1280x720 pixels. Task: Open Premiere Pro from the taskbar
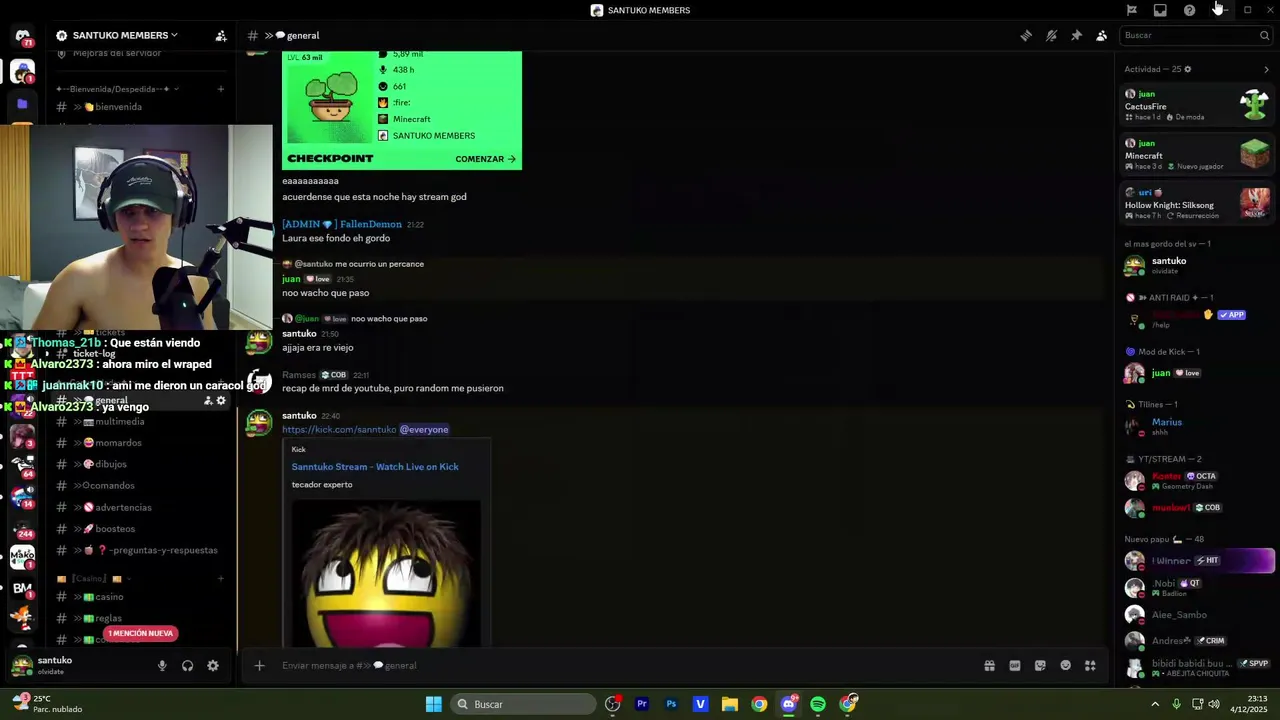tap(642, 704)
